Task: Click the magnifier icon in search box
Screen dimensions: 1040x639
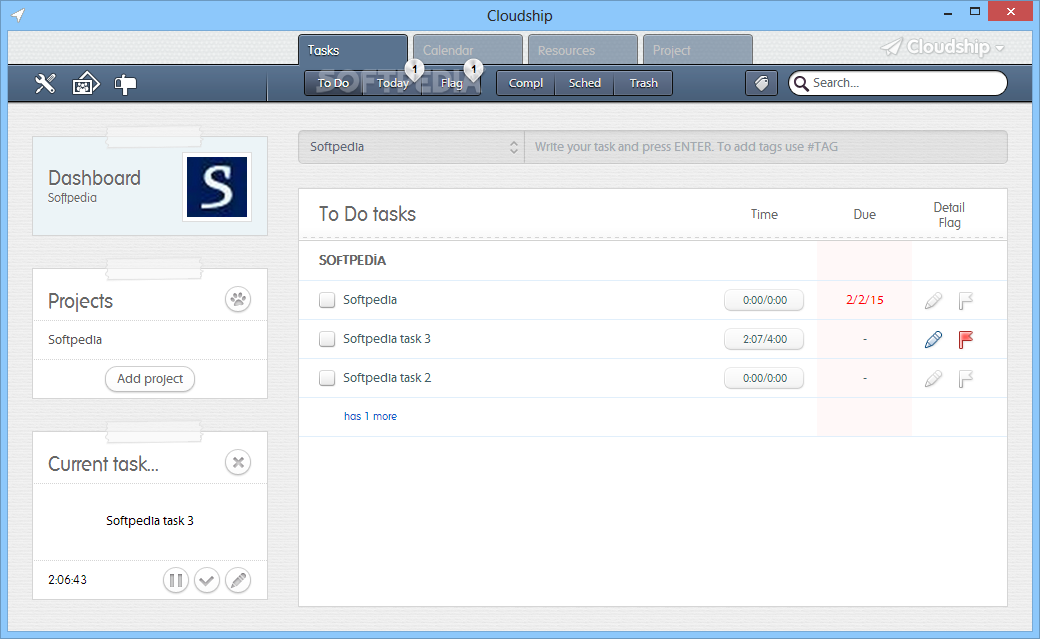Action: tap(801, 83)
